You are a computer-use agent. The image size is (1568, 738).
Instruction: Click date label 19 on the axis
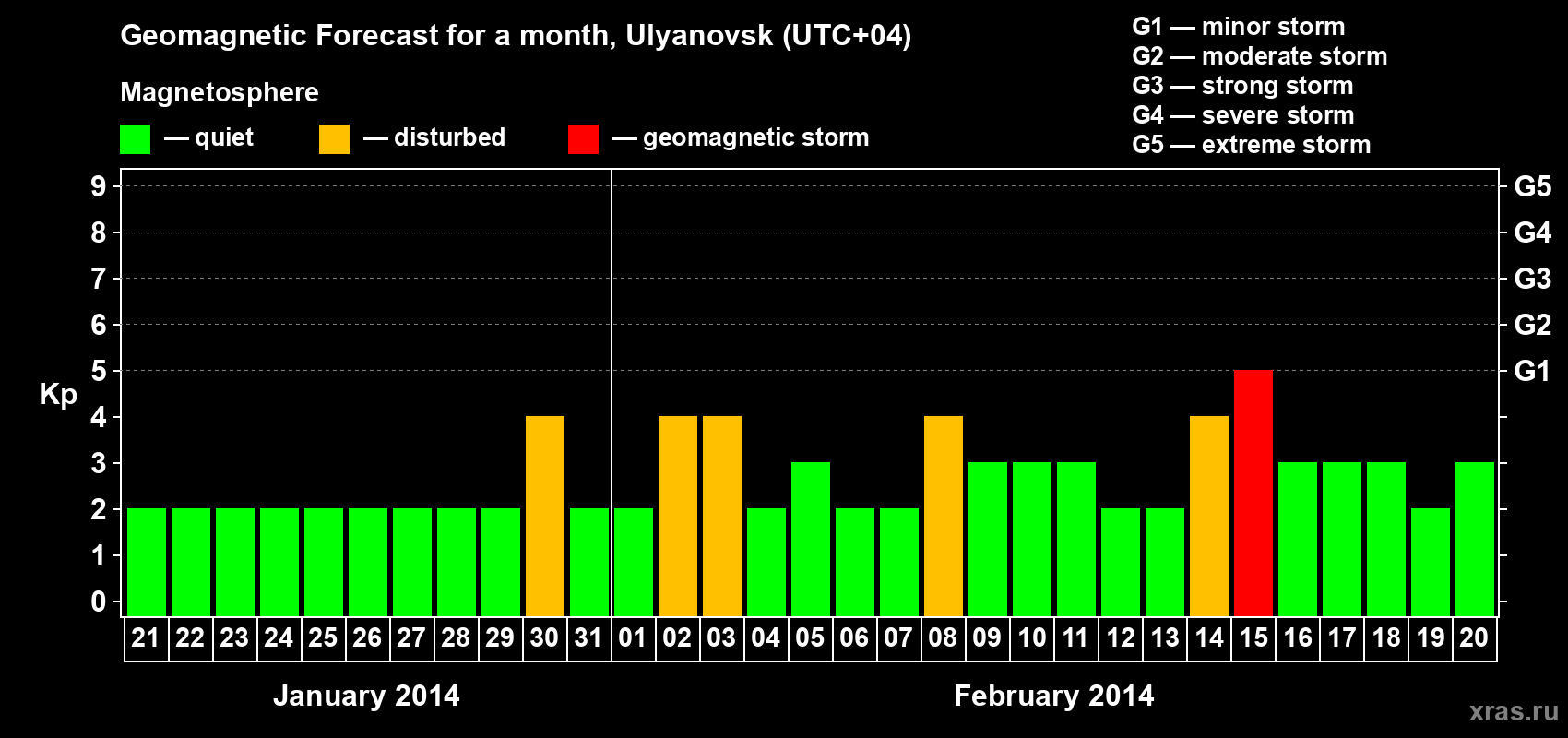coord(1431,637)
